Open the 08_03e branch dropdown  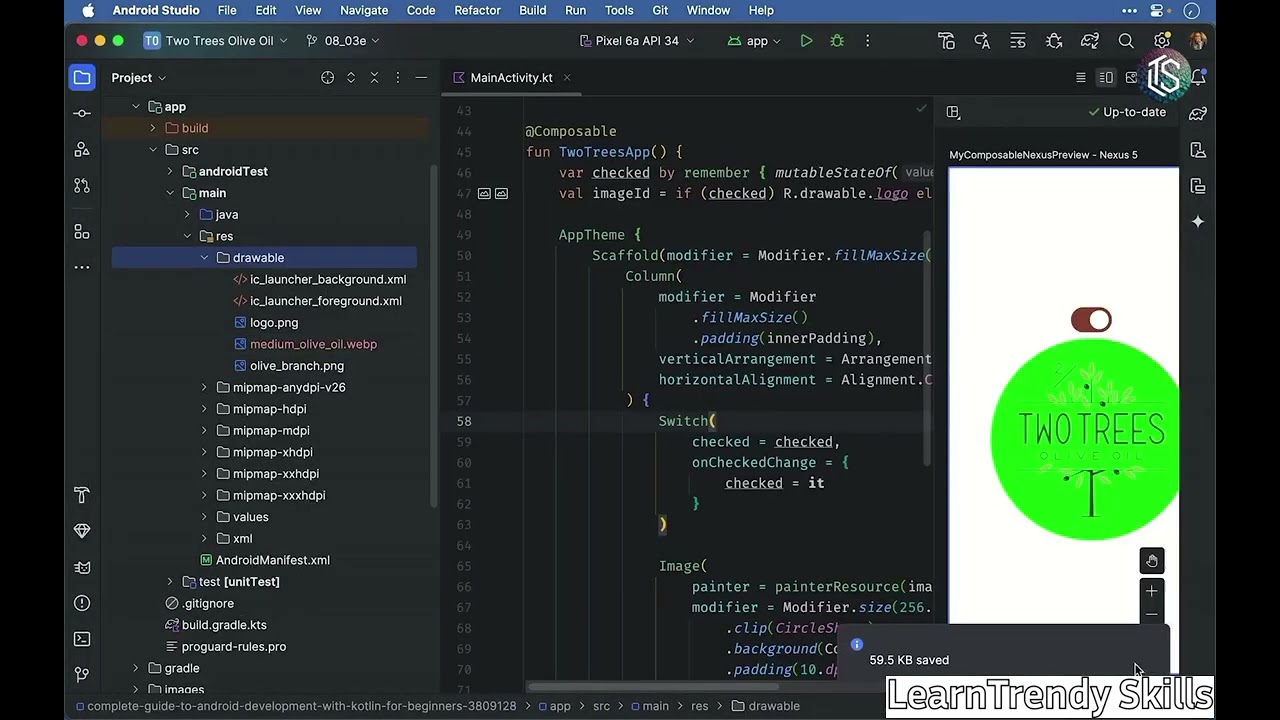point(343,41)
